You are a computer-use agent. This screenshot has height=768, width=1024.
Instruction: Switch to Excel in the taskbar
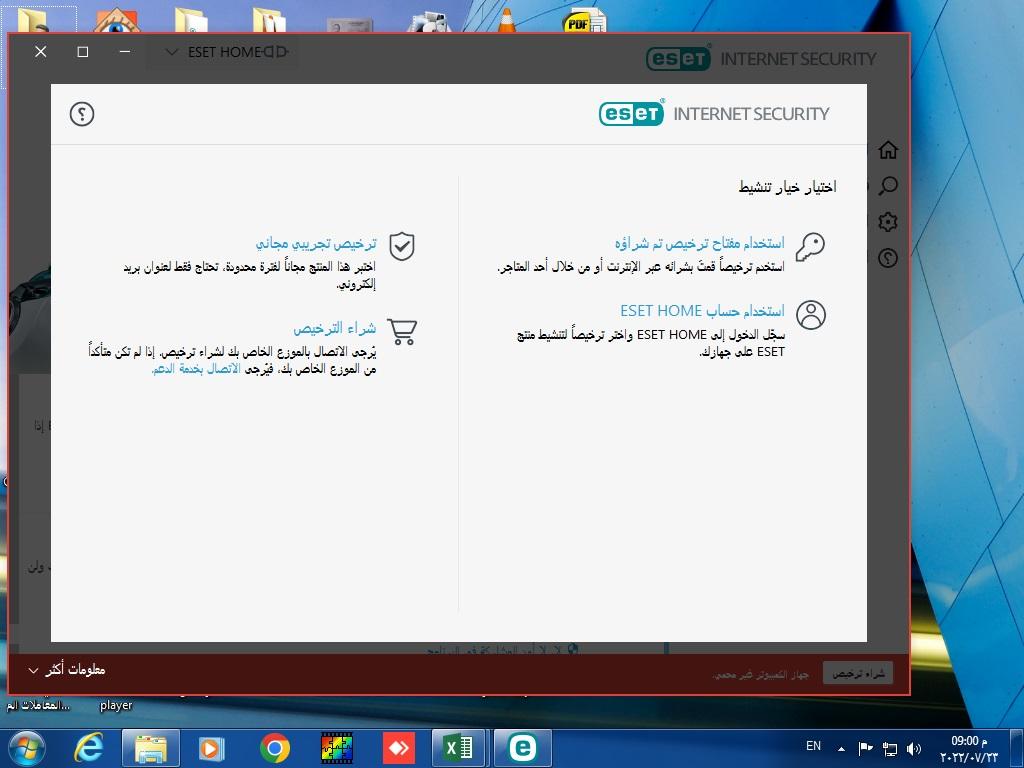pyautogui.click(x=459, y=748)
